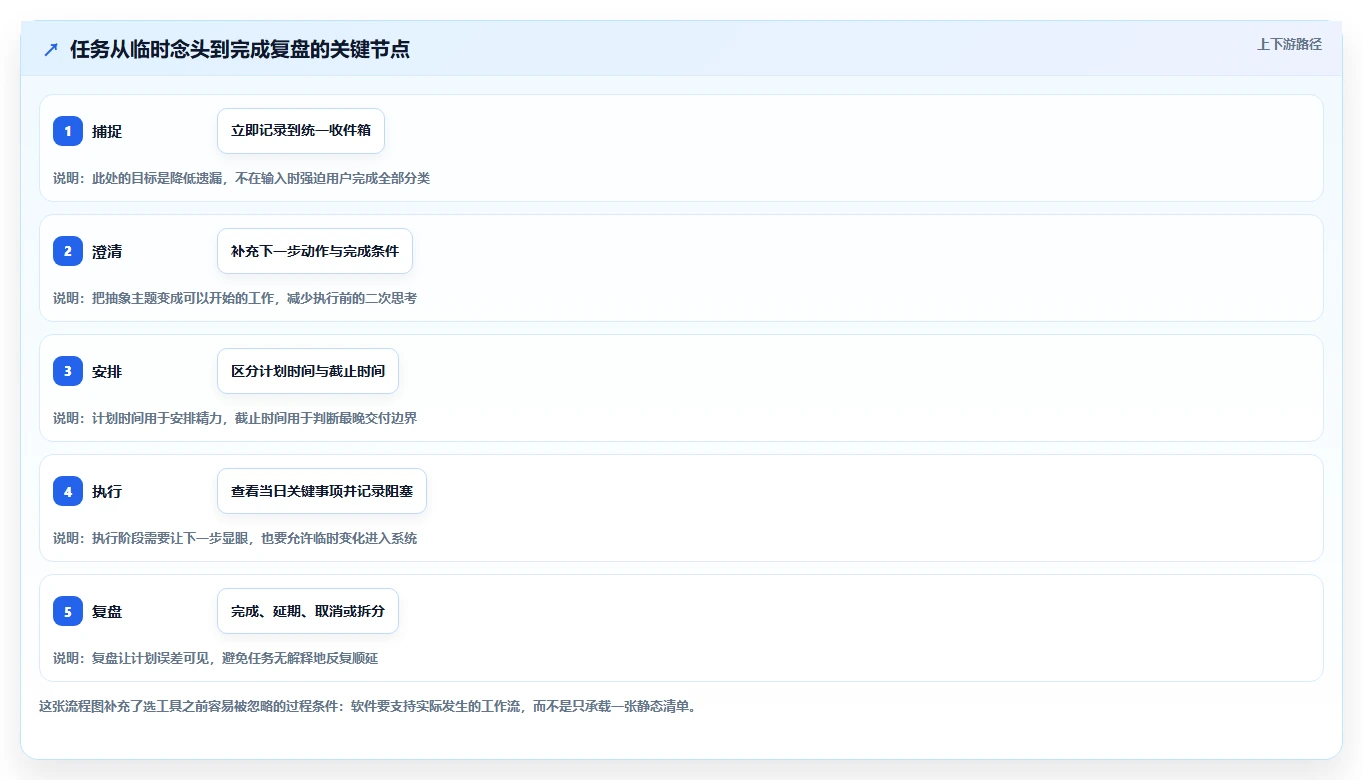
Task: Select the 立即记录到统一收件箱 chip
Action: 301,131
